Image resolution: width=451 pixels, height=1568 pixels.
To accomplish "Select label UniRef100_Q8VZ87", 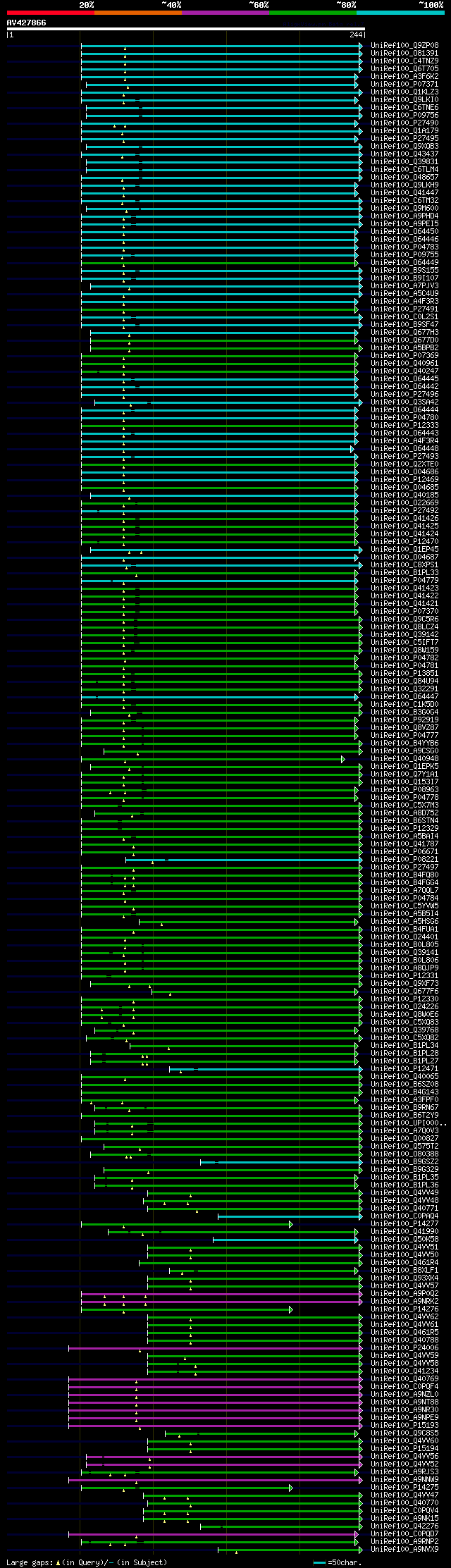I will point(404,728).
